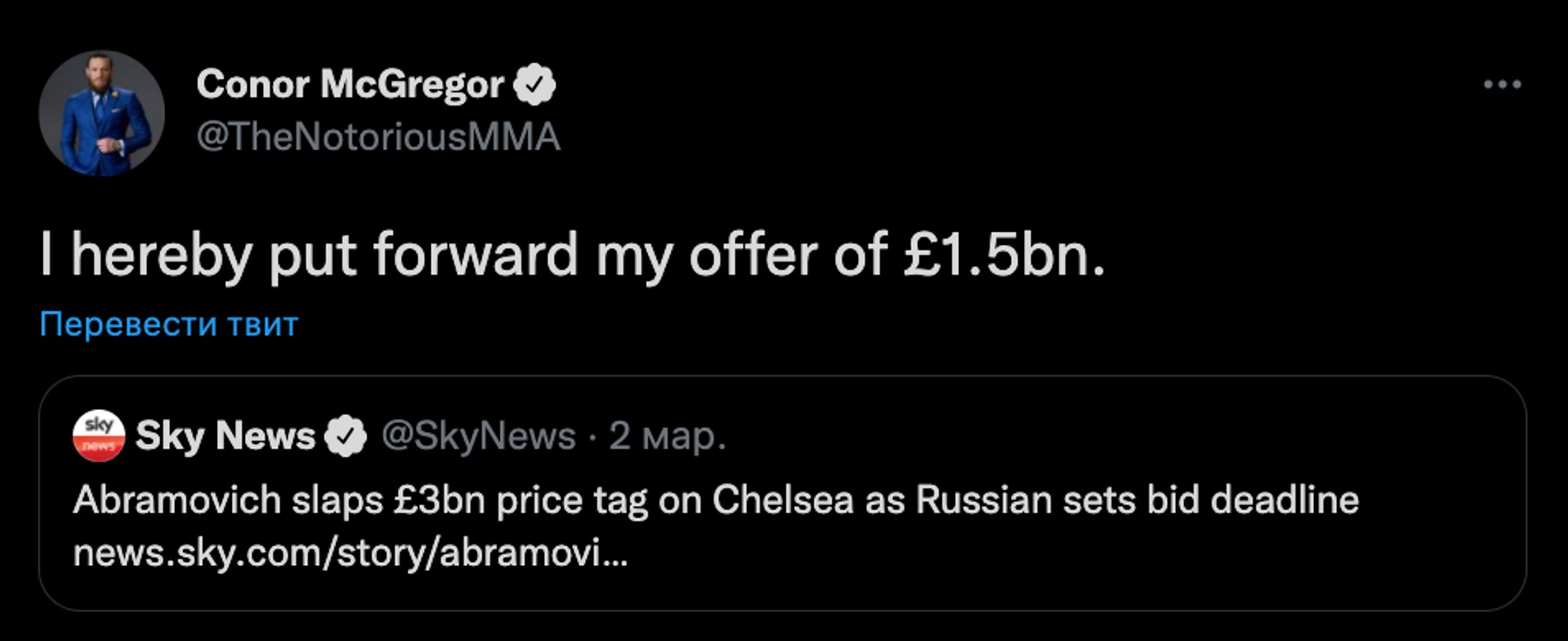Open the Conor McGregor display name link
The image size is (1568, 641).
tap(350, 84)
